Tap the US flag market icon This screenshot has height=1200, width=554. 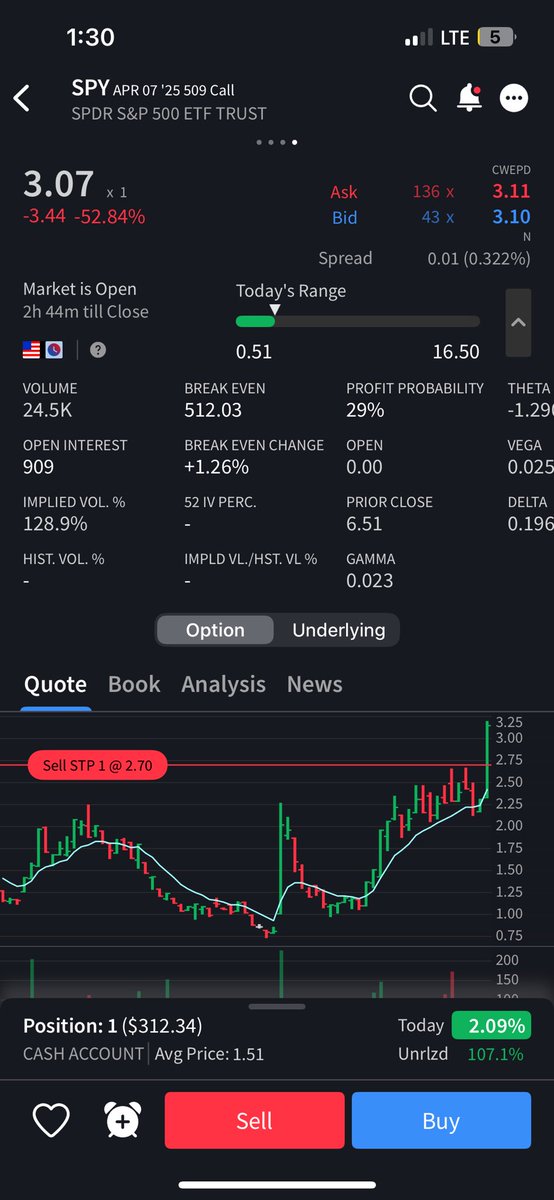tap(32, 350)
